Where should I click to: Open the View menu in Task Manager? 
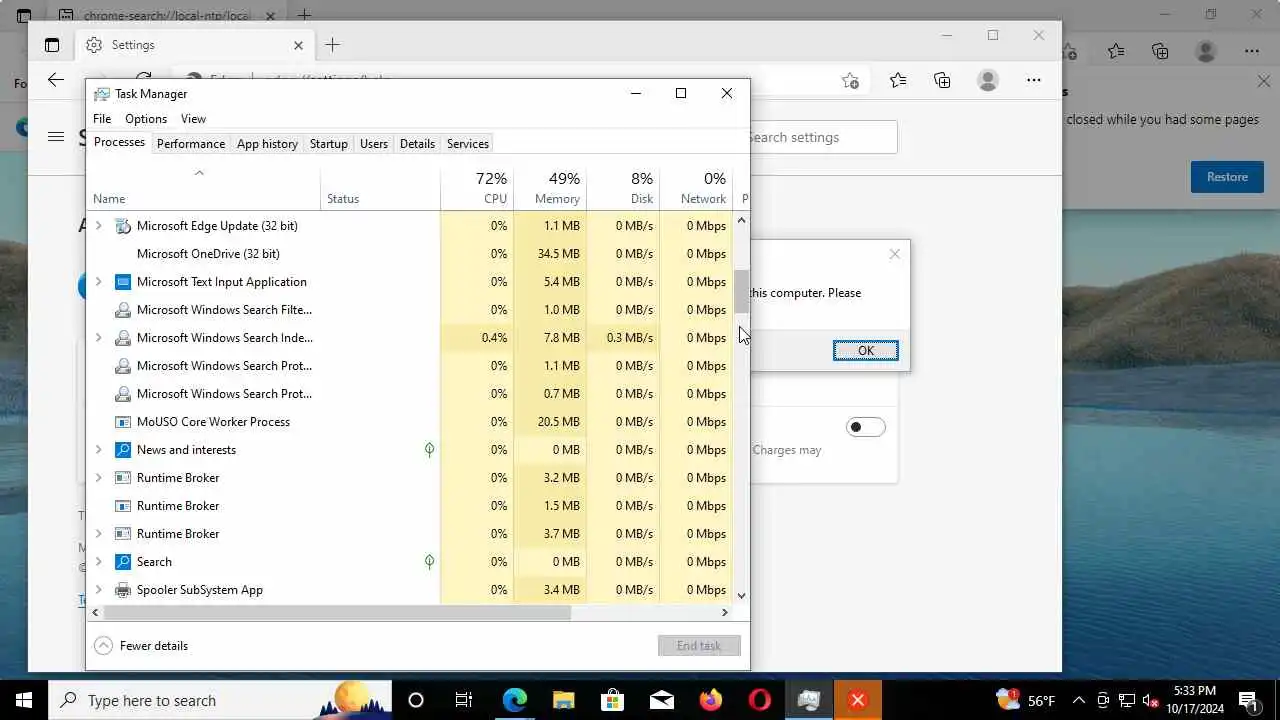click(193, 119)
